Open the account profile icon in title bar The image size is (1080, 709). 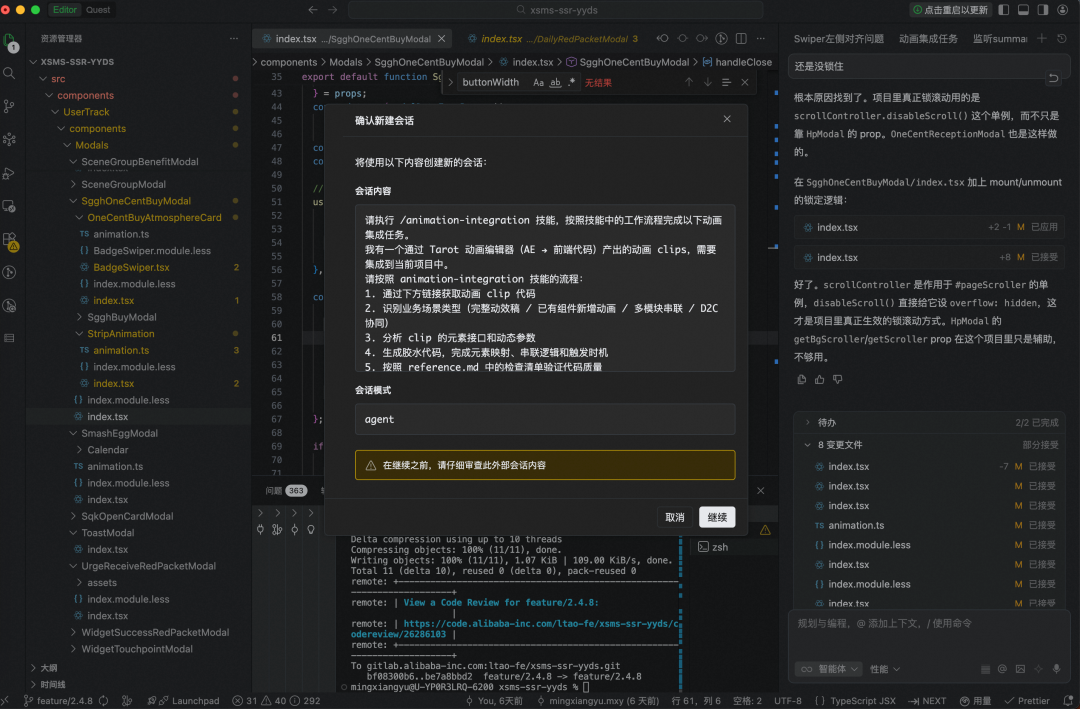(x=1063, y=10)
